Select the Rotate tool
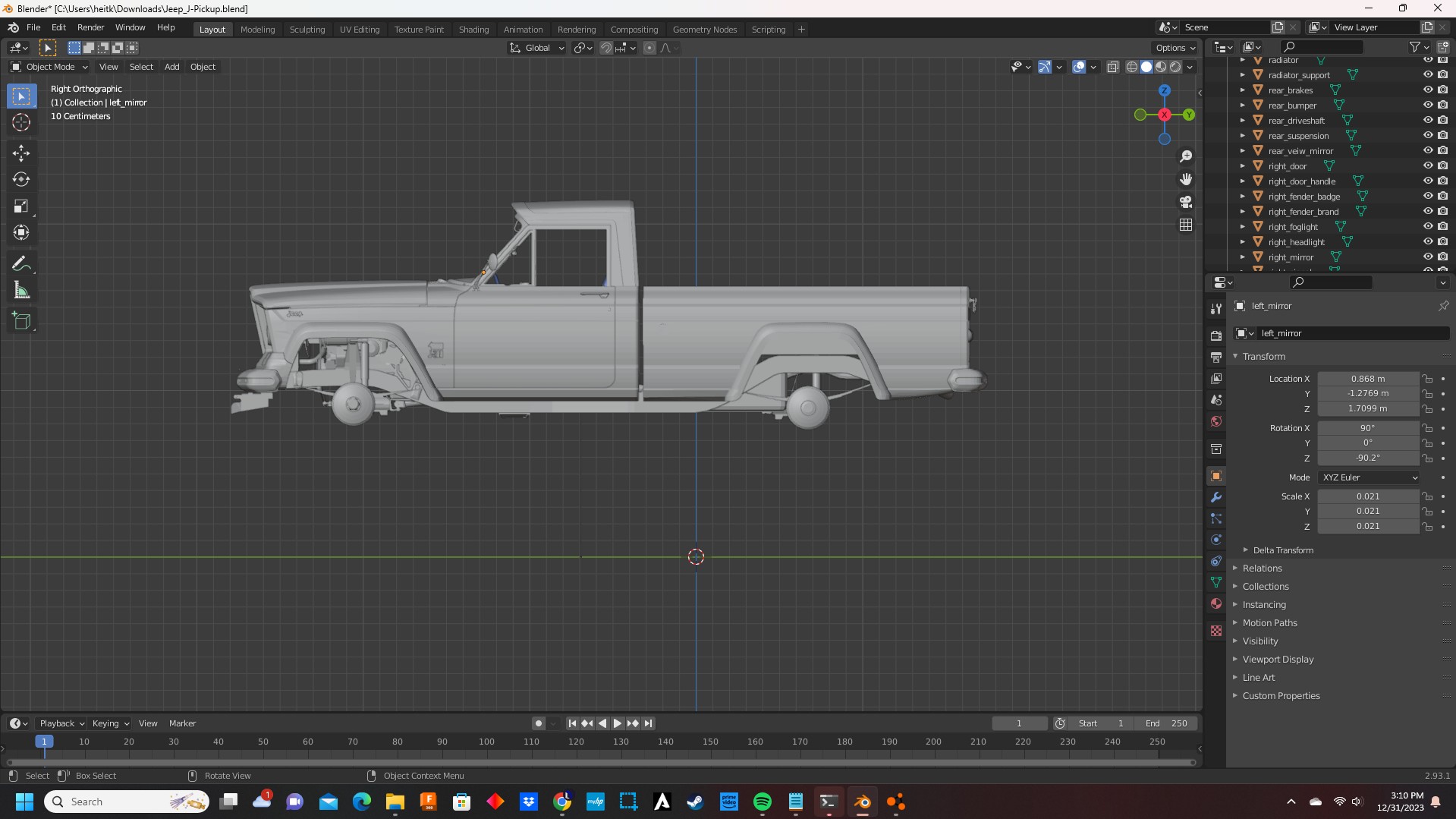 click(x=21, y=180)
